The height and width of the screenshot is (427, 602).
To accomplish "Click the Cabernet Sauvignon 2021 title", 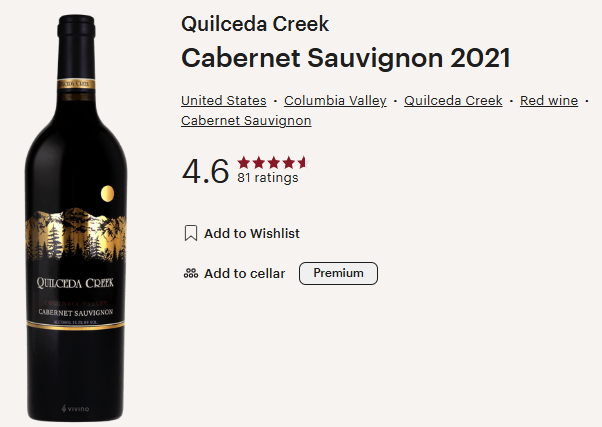I will click(346, 58).
